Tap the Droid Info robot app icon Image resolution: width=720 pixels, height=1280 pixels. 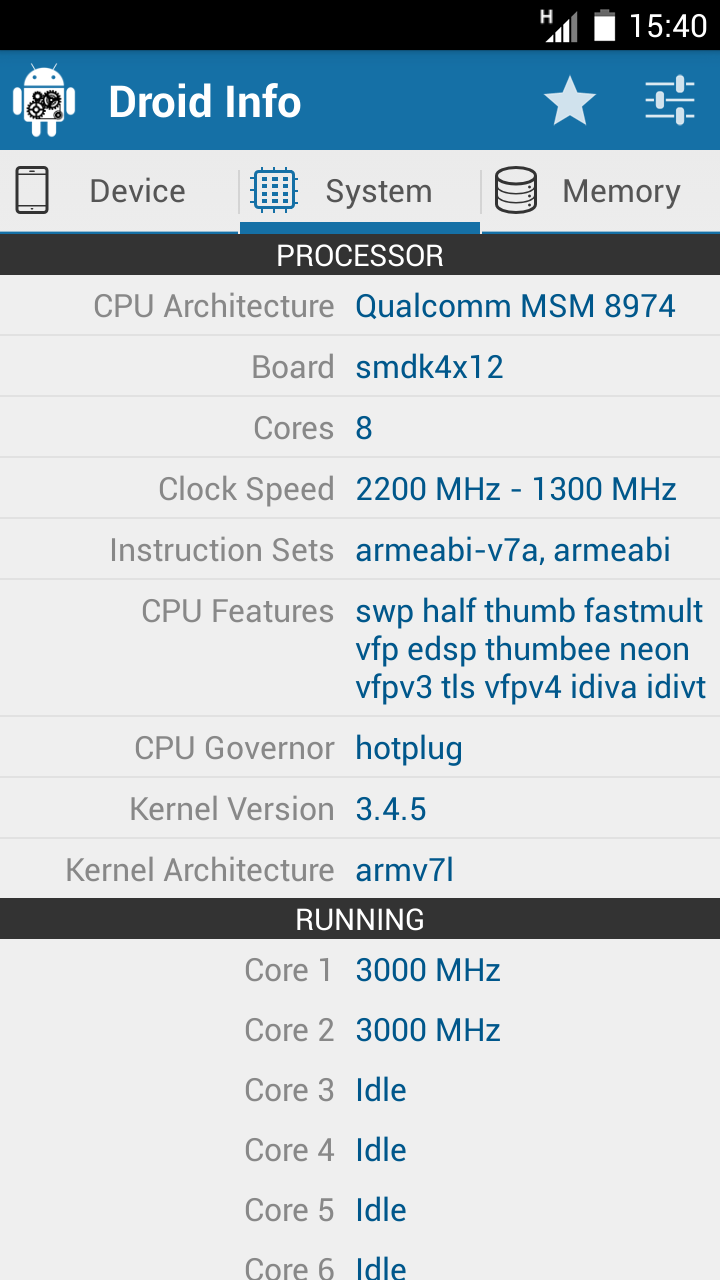[x=44, y=101]
